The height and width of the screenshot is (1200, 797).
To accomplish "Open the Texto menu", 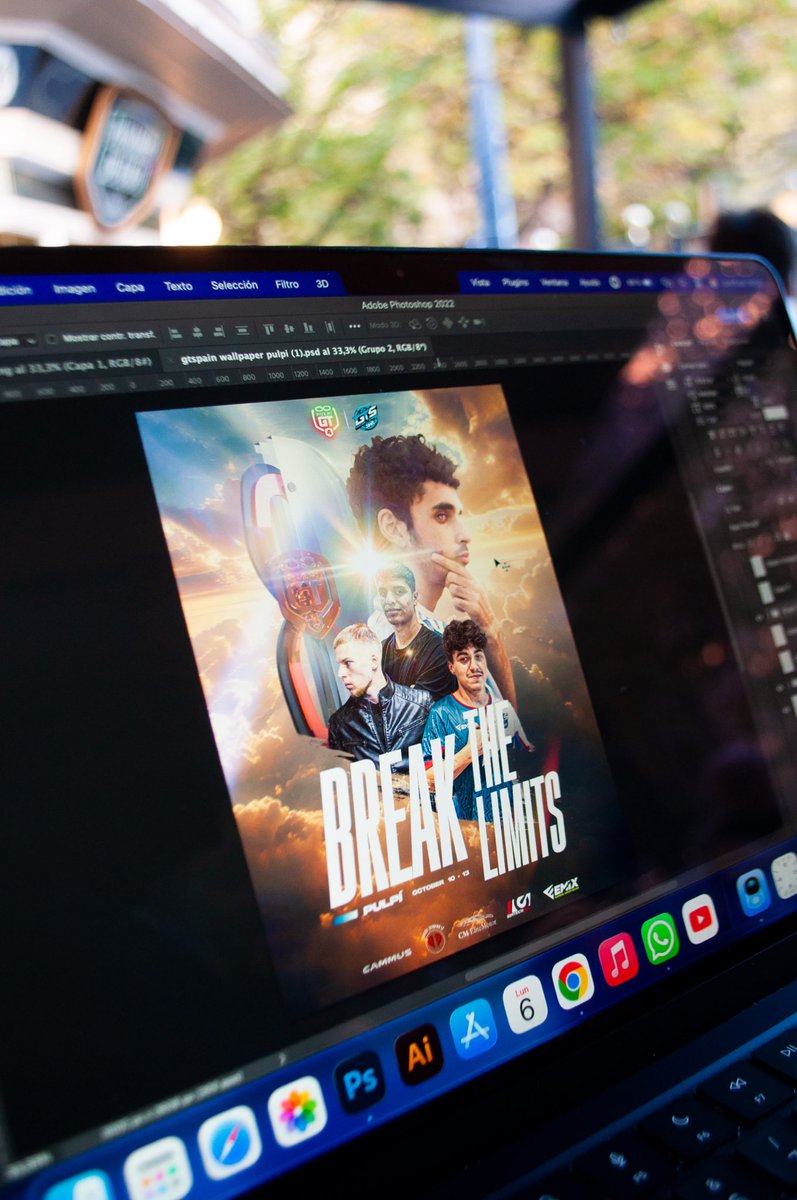I will pos(178,286).
